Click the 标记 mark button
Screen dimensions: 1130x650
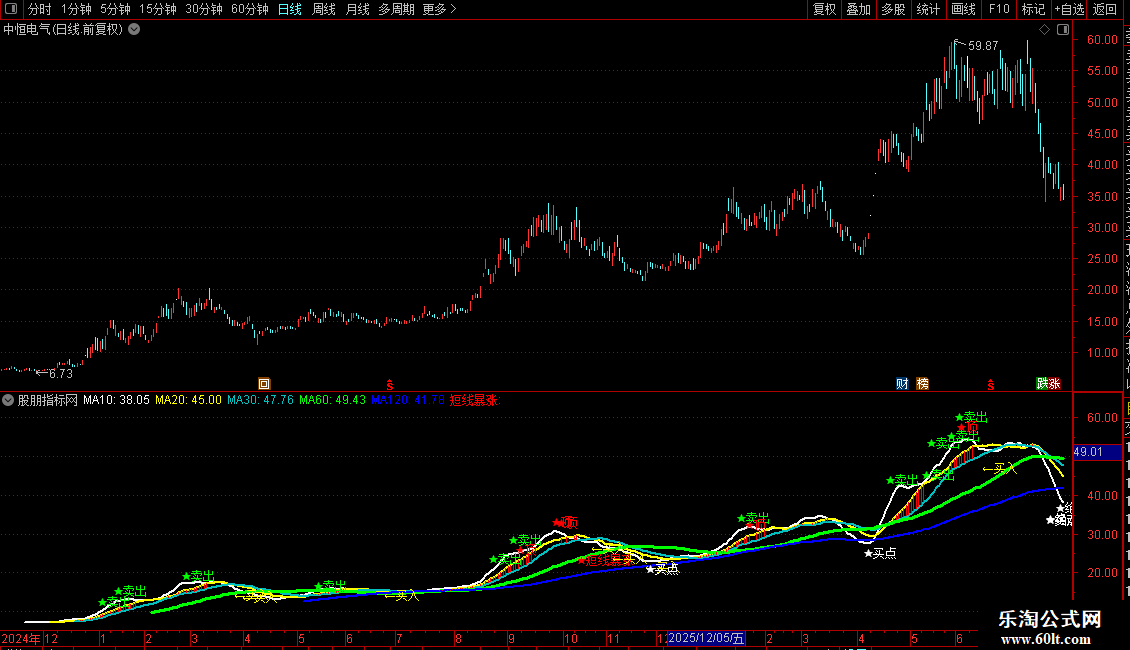click(x=1033, y=9)
